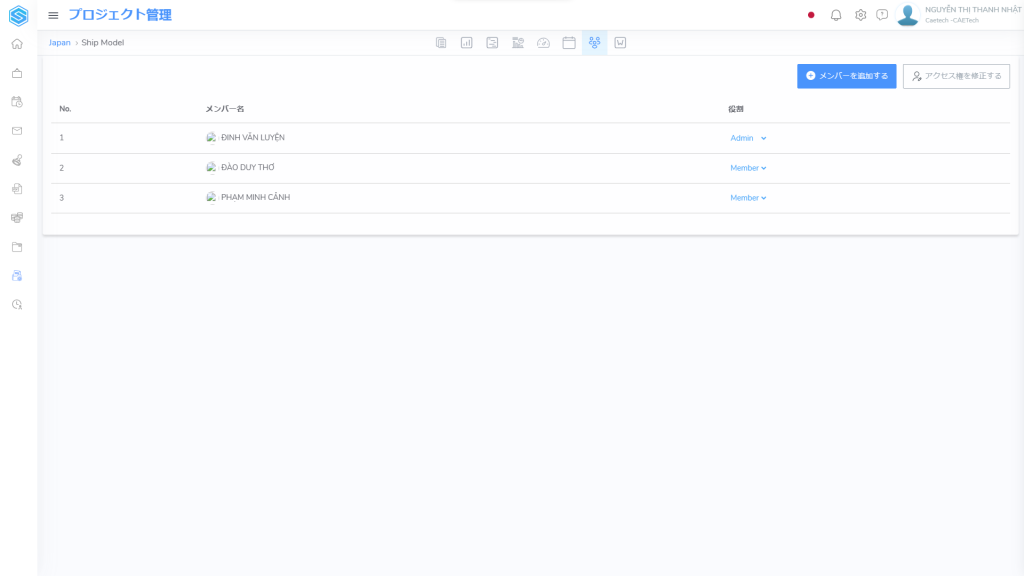Open the mail icon in the sidebar

(17, 131)
